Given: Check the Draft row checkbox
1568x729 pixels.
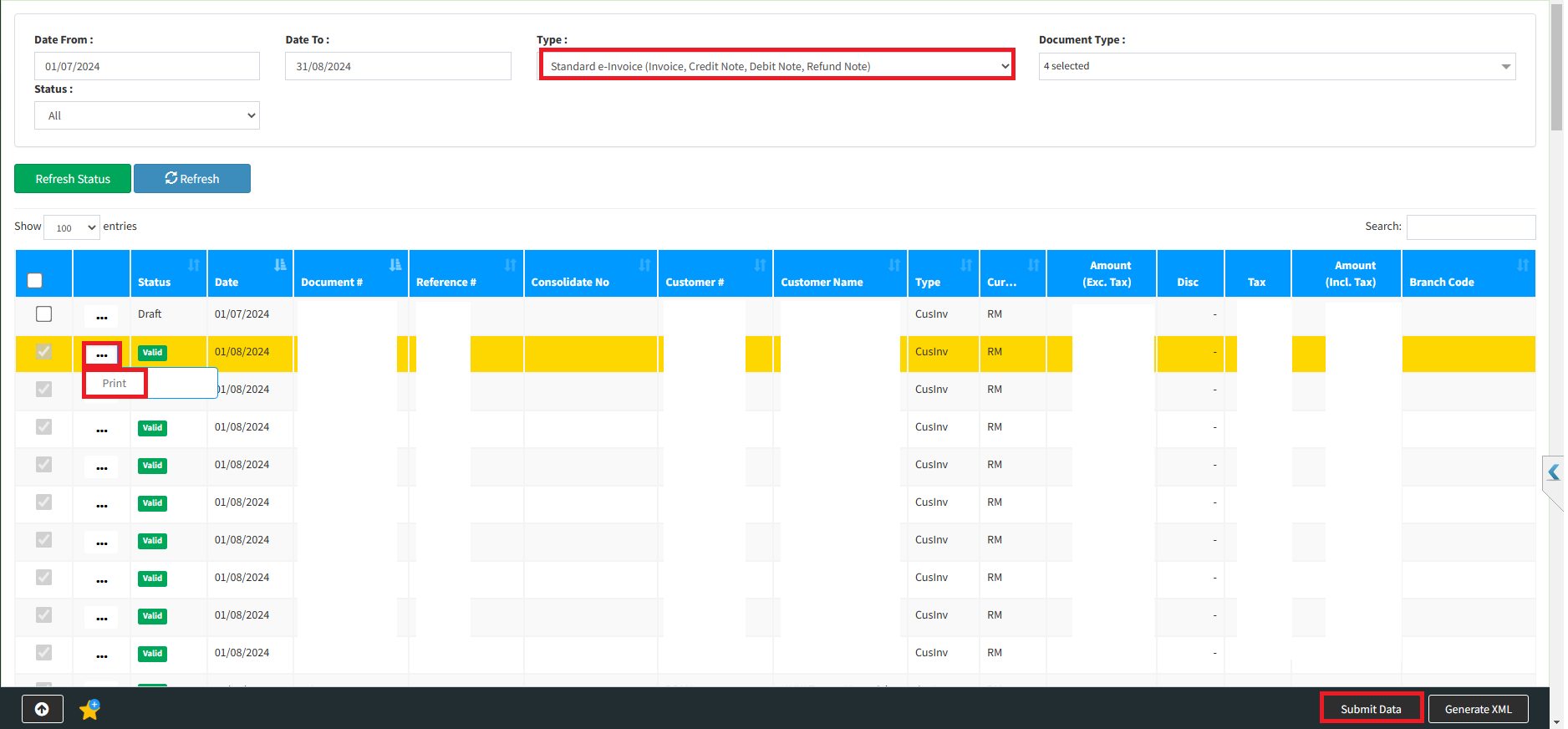Looking at the screenshot, I should point(44,314).
